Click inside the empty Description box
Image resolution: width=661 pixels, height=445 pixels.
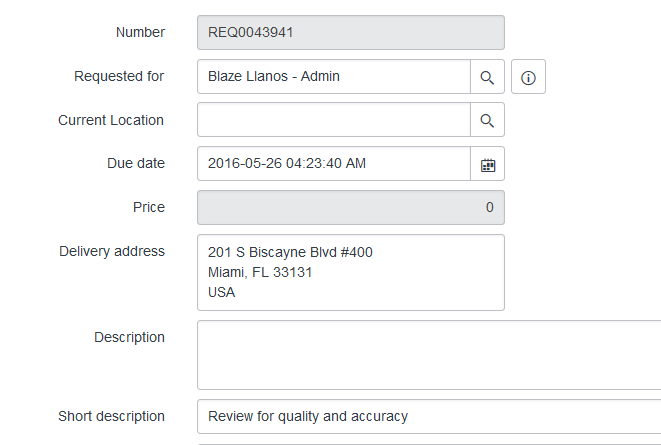[x=429, y=355]
